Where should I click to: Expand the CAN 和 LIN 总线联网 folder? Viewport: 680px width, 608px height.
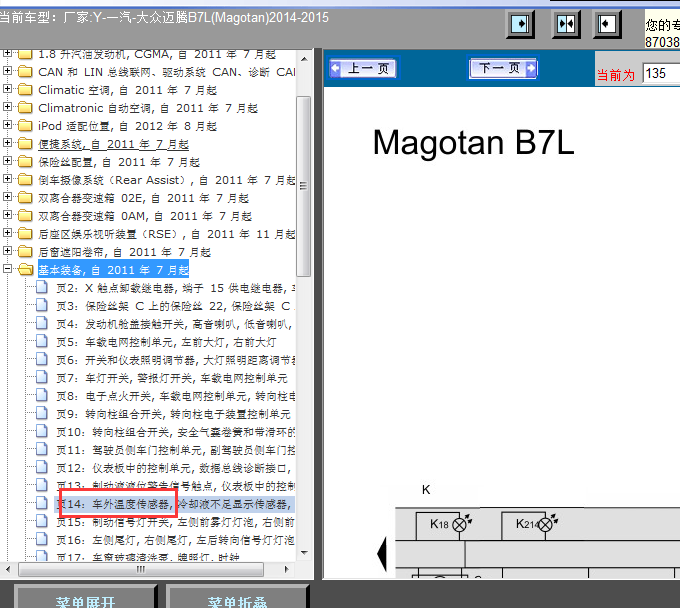(7, 71)
